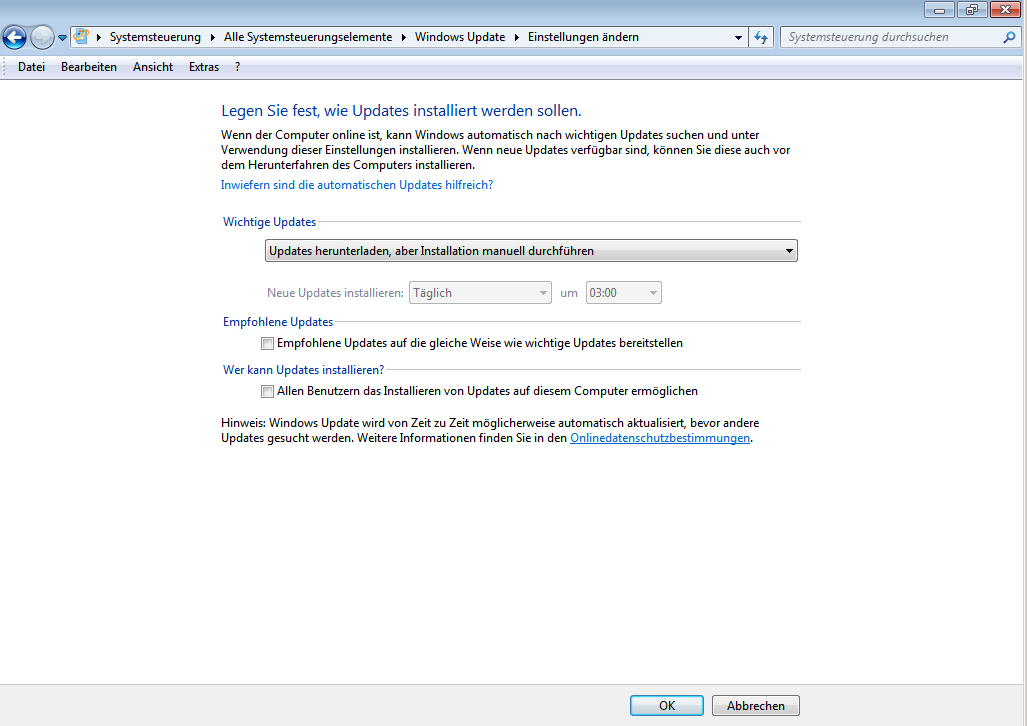Check Allen Benutzern das Installieren von Updates ermöglichen

coord(267,391)
